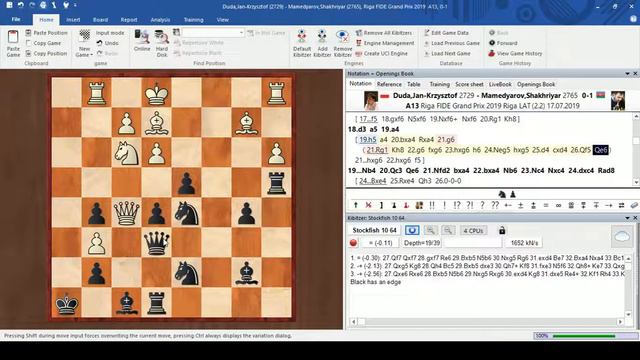Click Edit Game Data
Screen dimensions: 640x360
point(446,33)
